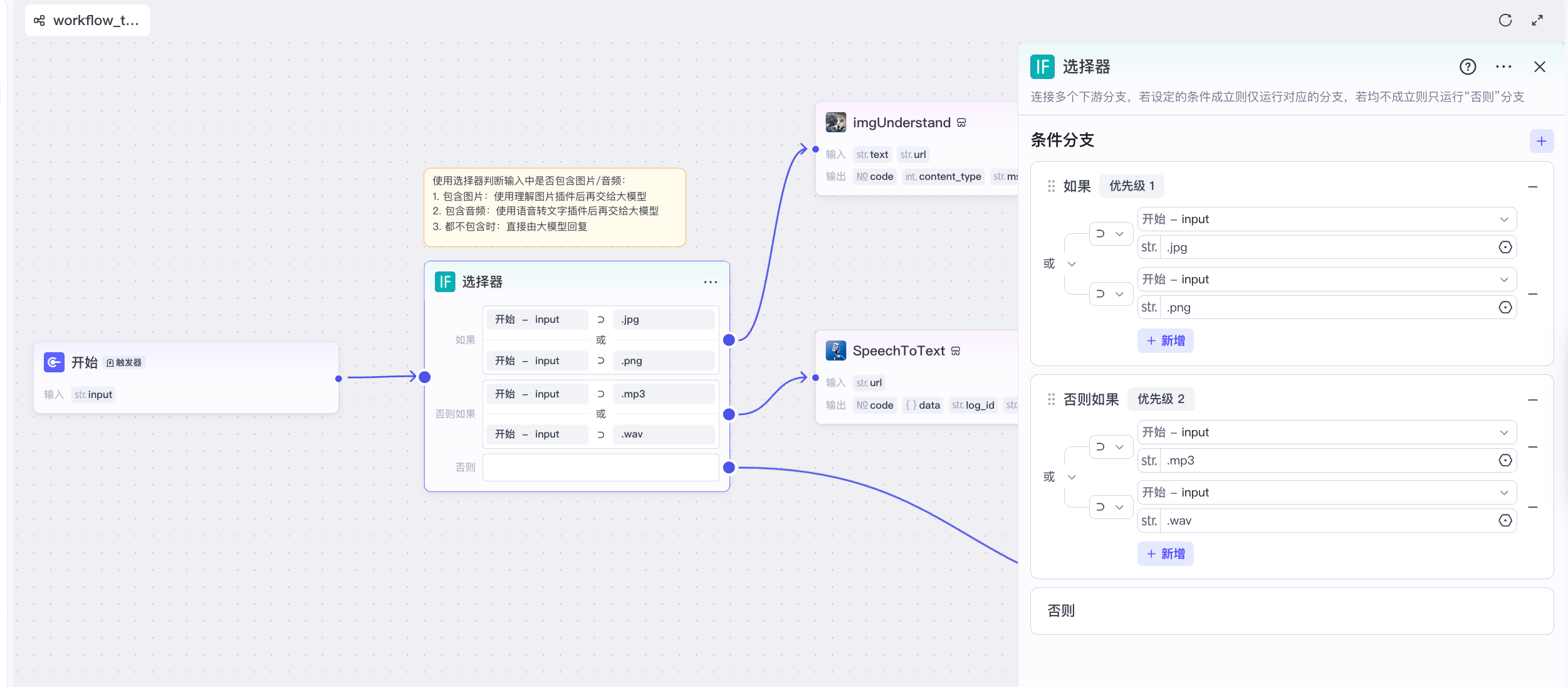Click the SpeechToText node icon

point(835,350)
